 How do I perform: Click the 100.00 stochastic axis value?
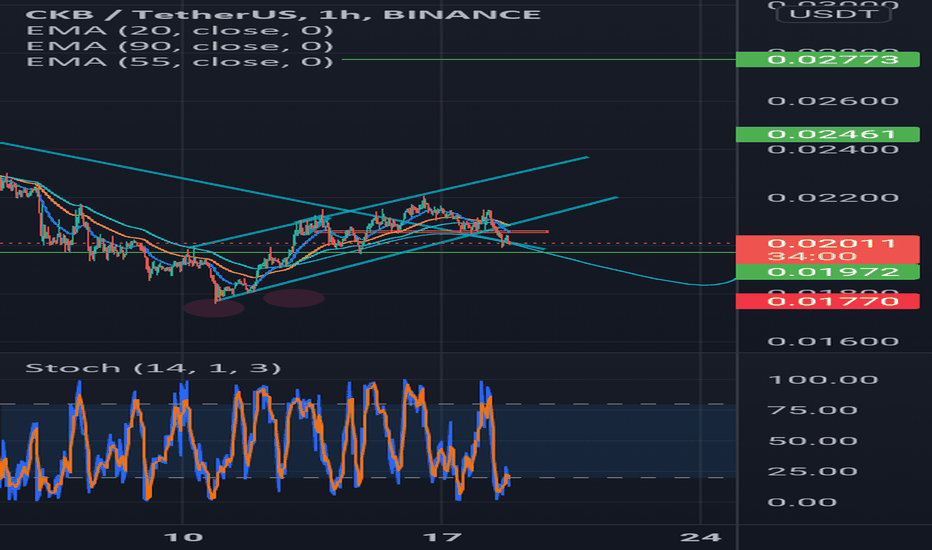[x=823, y=379]
